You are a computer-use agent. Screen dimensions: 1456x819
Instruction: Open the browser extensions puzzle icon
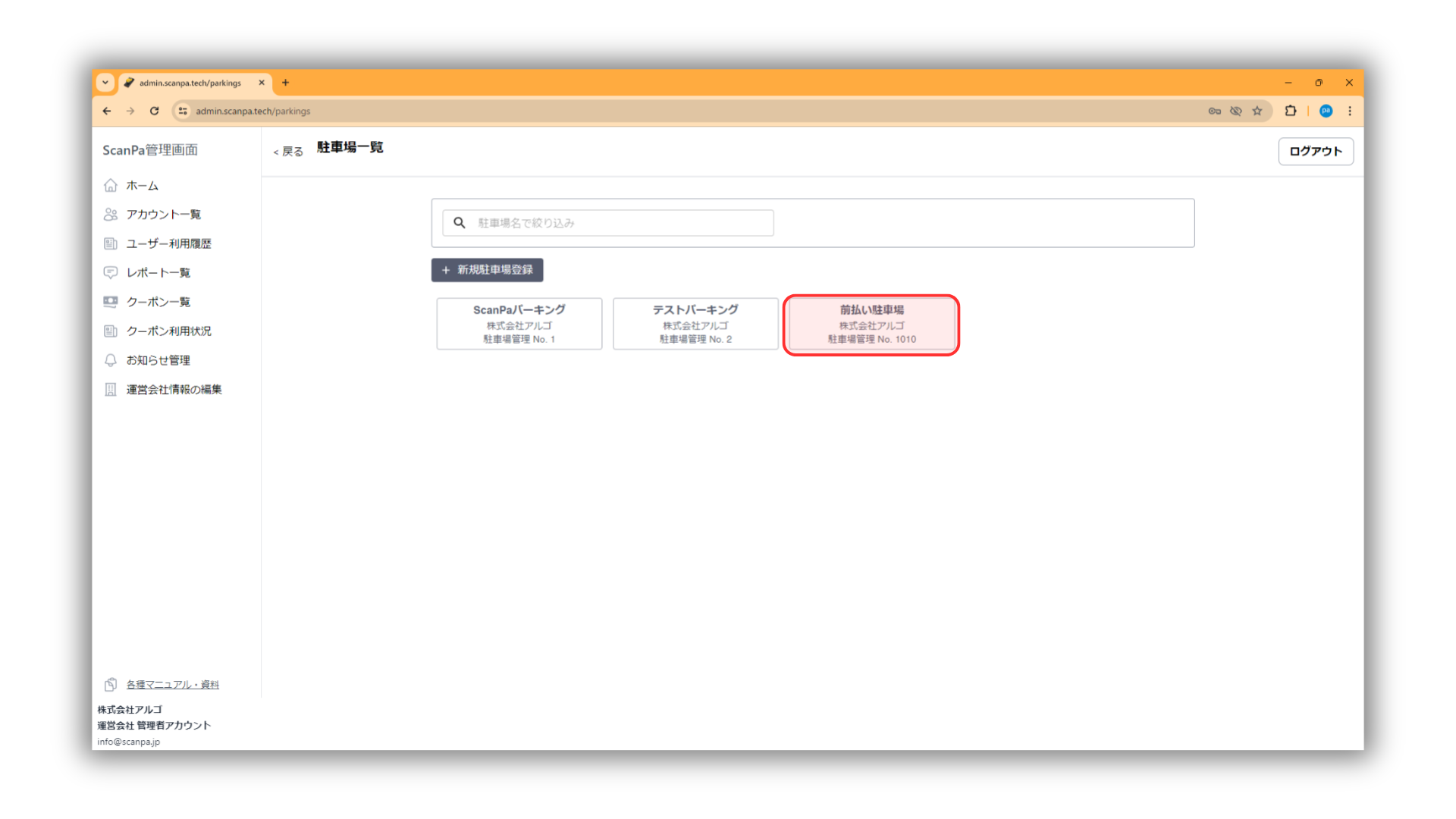click(1291, 111)
